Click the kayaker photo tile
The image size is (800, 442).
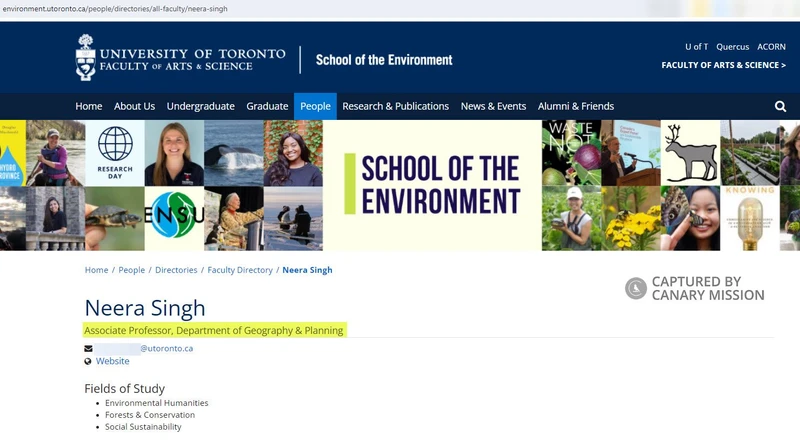[56, 153]
